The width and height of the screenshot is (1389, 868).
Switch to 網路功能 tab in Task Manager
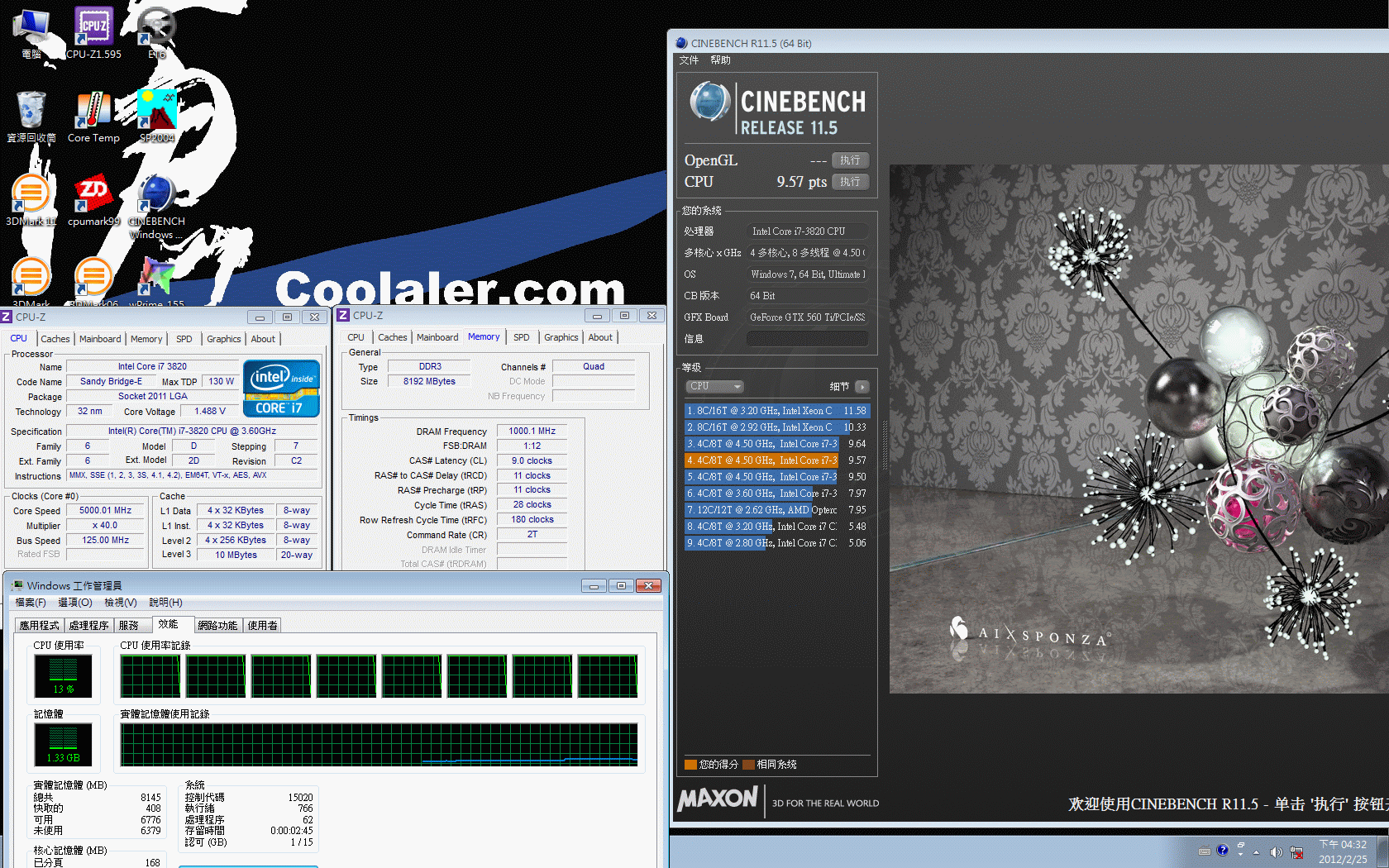point(217,625)
